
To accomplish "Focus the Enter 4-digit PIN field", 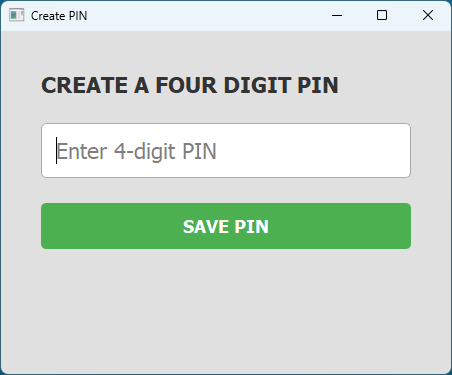I will click(226, 151).
